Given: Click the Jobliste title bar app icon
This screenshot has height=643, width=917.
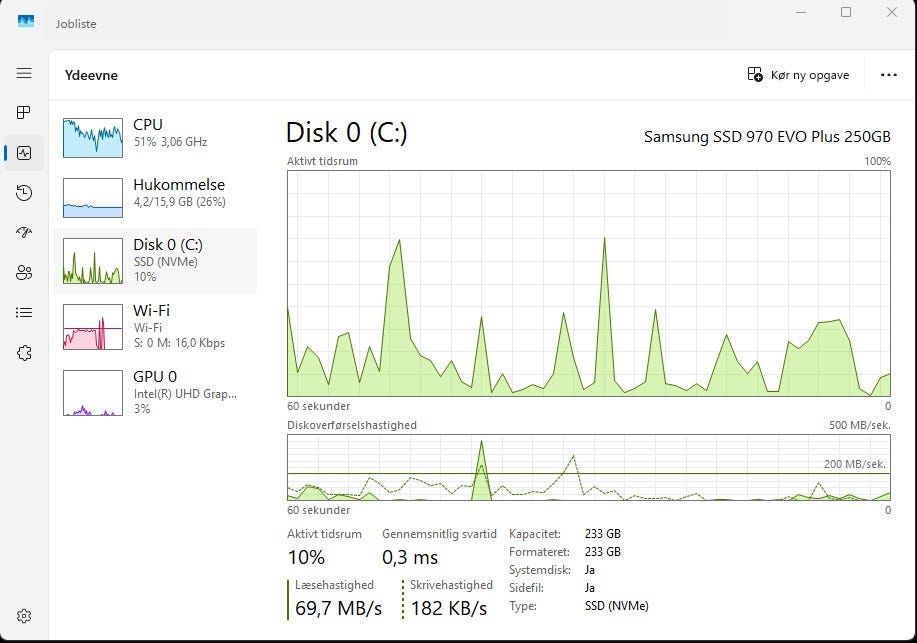Looking at the screenshot, I should (26, 22).
